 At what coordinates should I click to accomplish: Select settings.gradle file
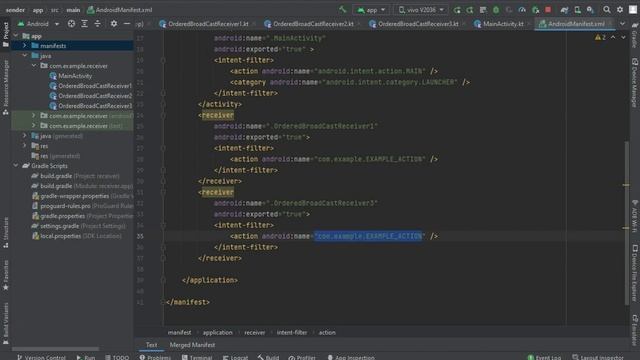(x=78, y=226)
